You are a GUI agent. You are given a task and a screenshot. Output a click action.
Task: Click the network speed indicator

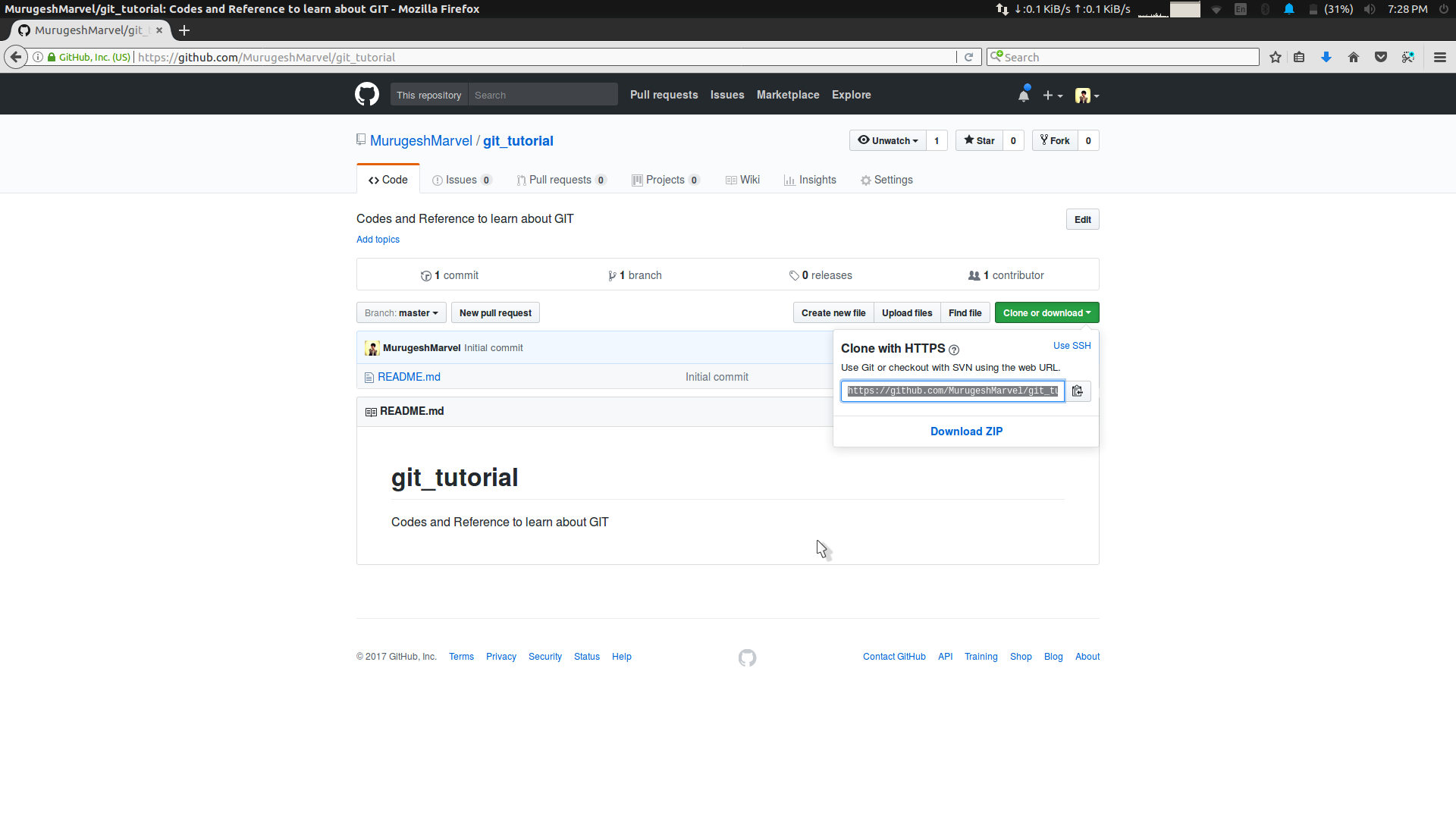1063,9
